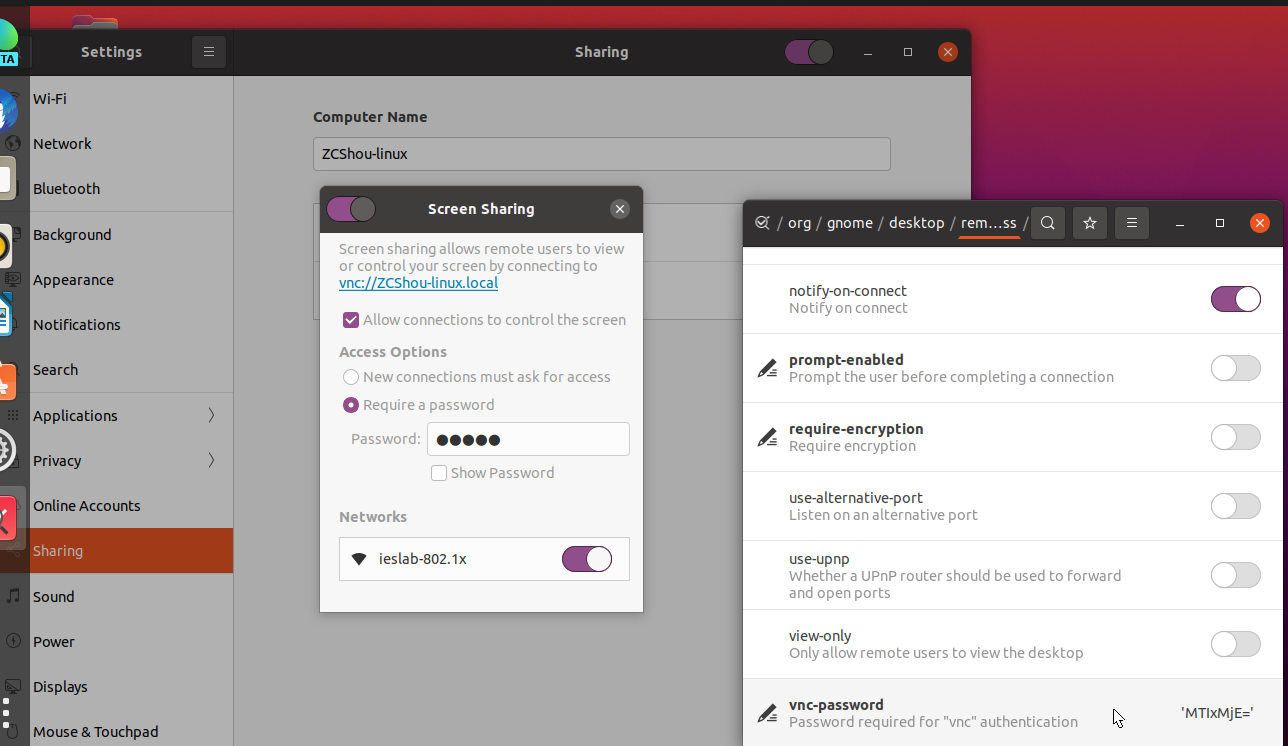
Task: Toggle the Screen Sharing master switch
Action: [x=351, y=209]
